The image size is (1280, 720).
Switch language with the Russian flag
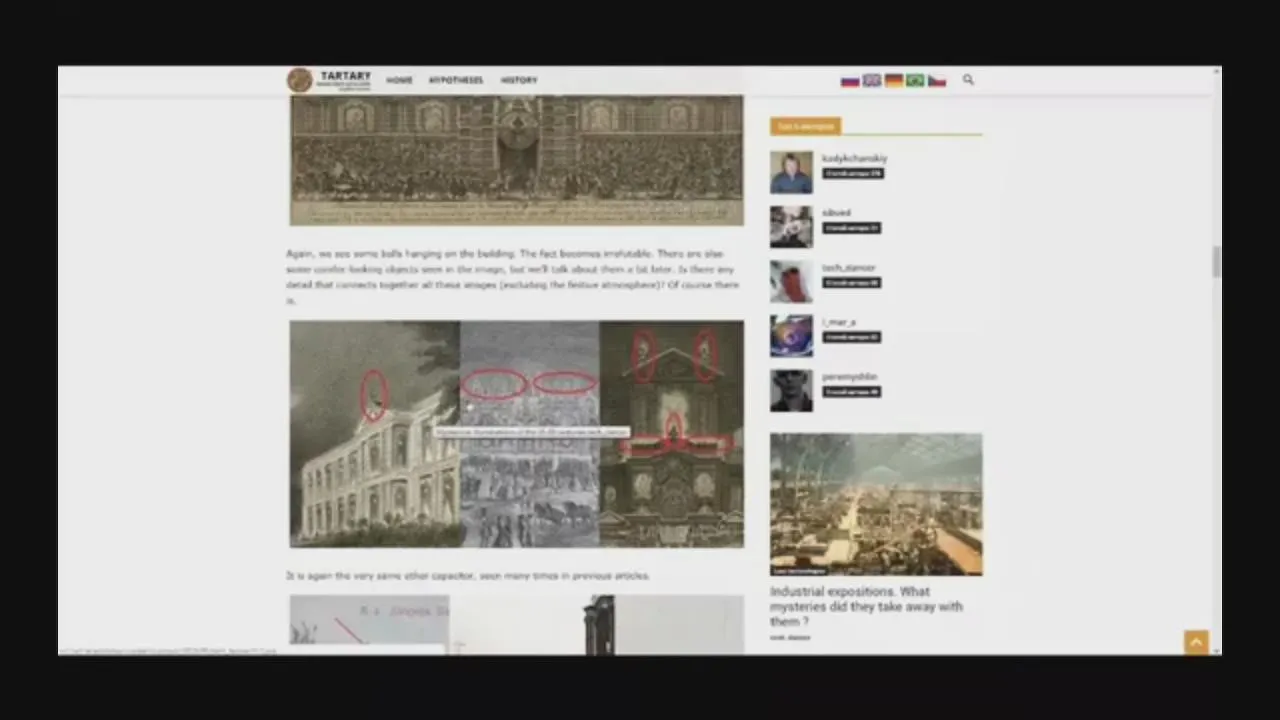[850, 80]
